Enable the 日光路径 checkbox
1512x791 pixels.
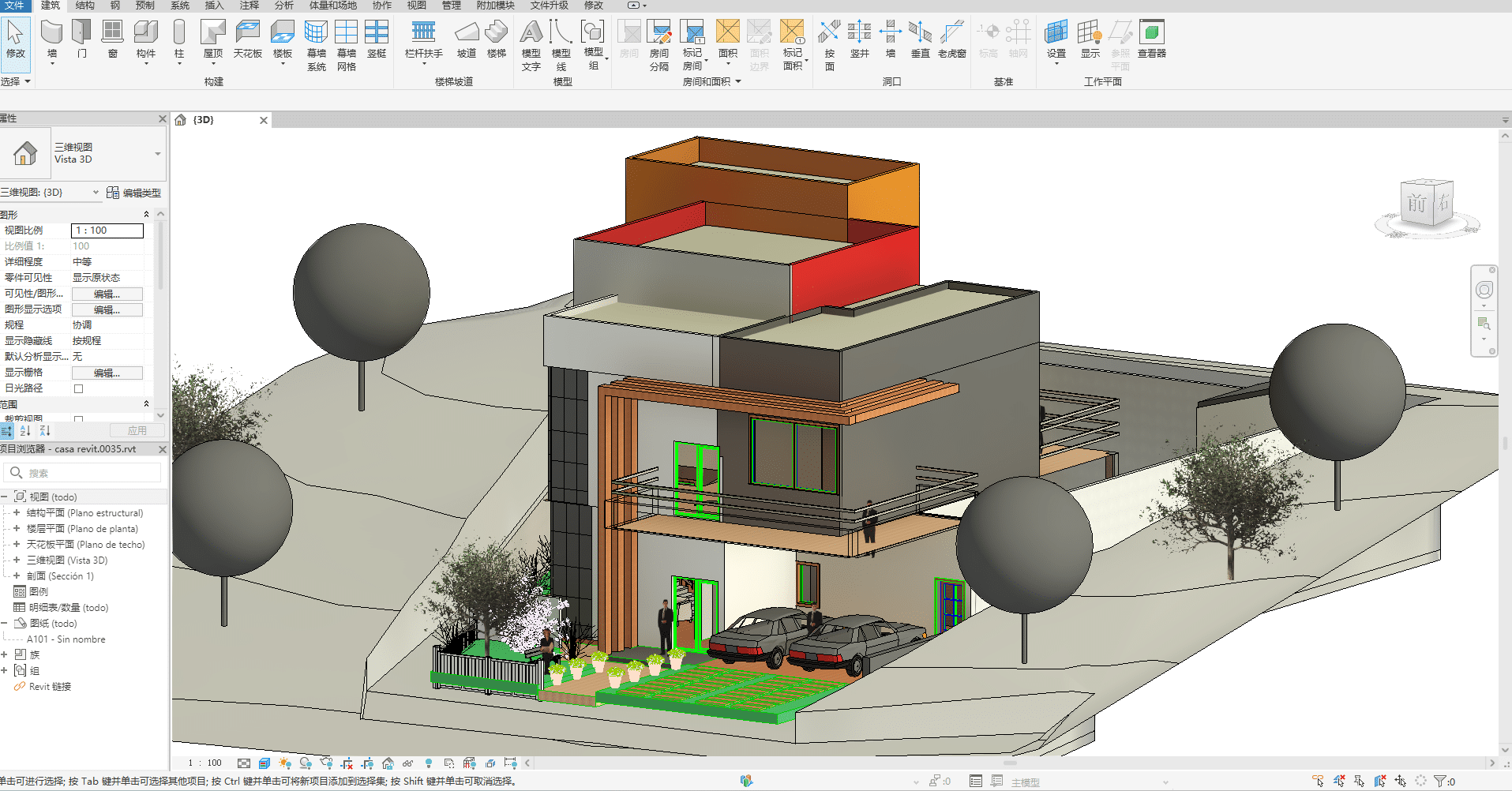(78, 388)
